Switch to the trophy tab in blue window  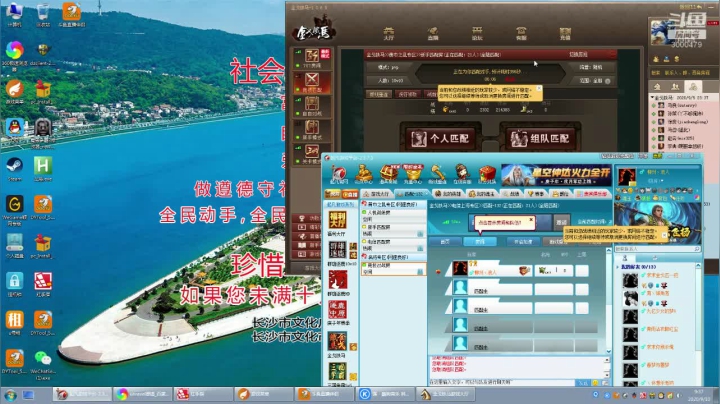[535, 194]
